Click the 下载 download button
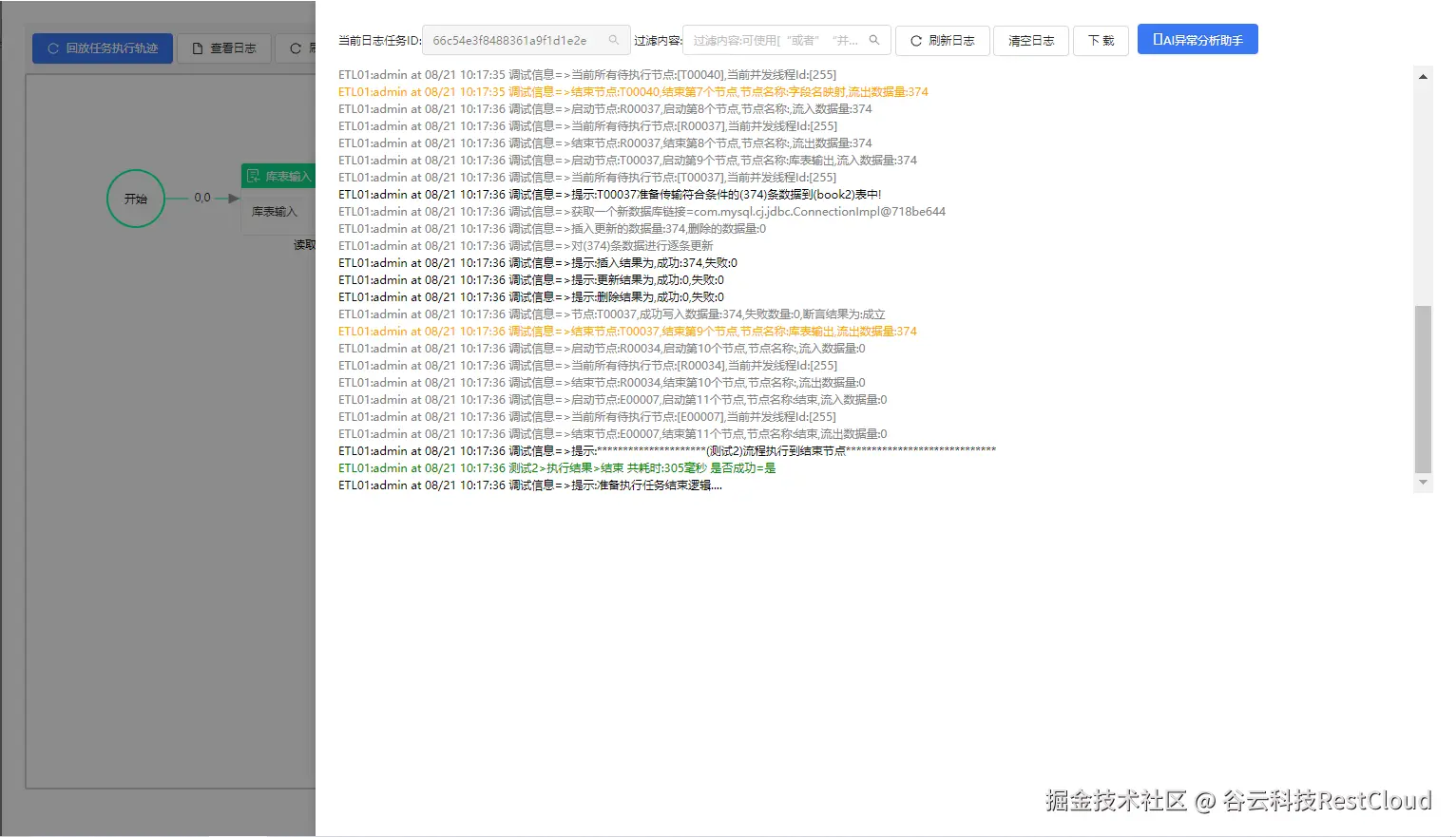Screen dimensions: 1456x837 coord(1101,41)
